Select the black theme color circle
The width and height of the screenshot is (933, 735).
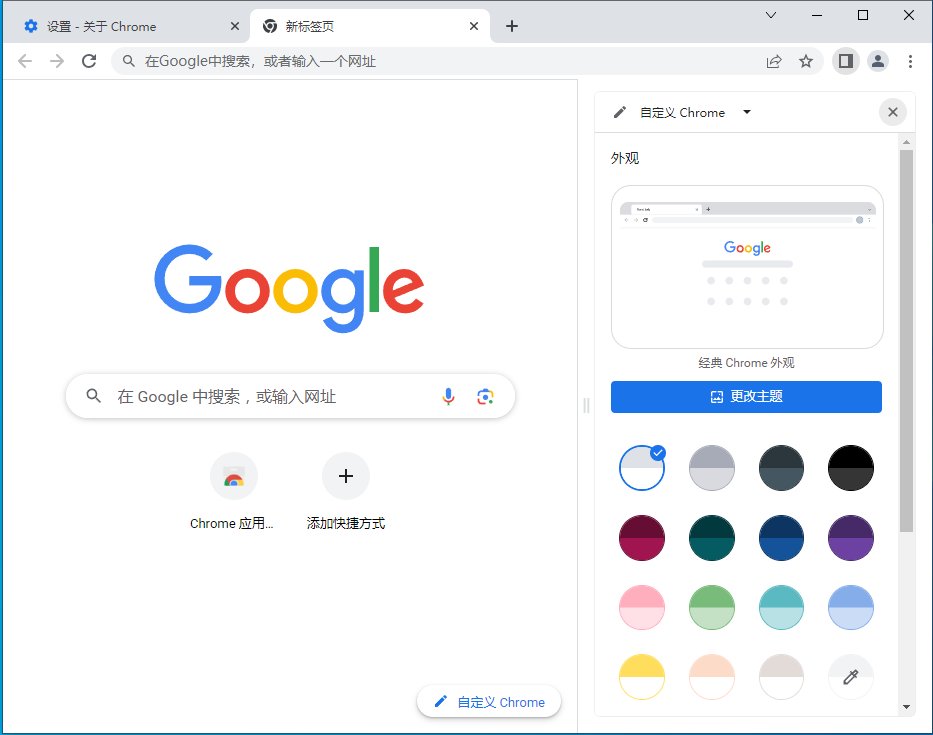click(x=851, y=467)
